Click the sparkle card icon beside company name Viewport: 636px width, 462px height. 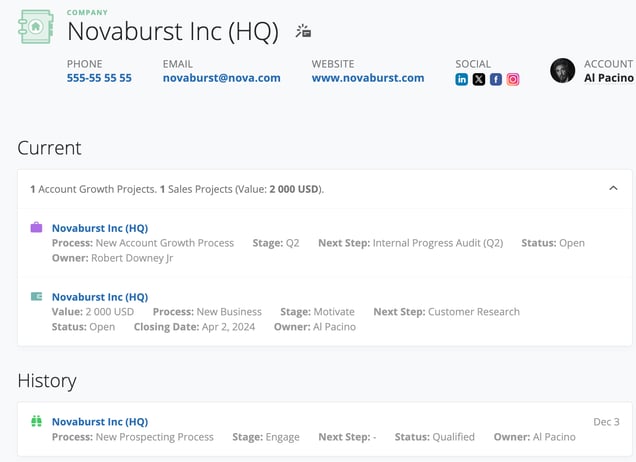click(x=303, y=31)
